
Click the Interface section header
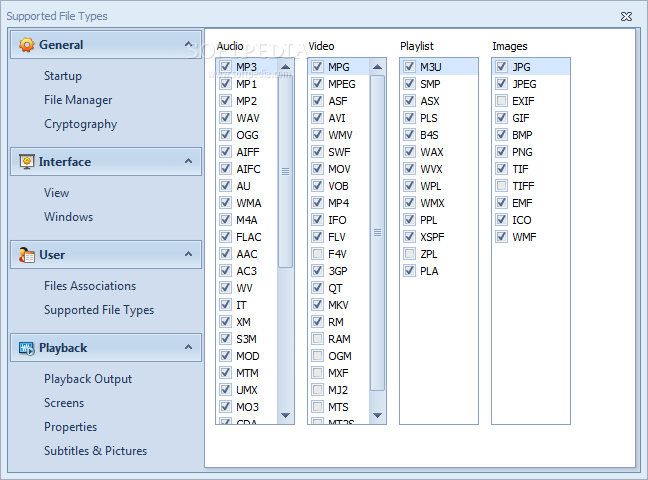(x=106, y=162)
